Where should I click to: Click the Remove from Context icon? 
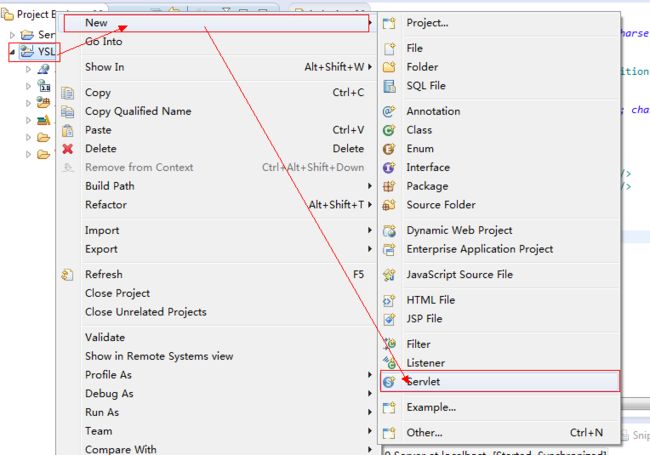tap(68, 167)
